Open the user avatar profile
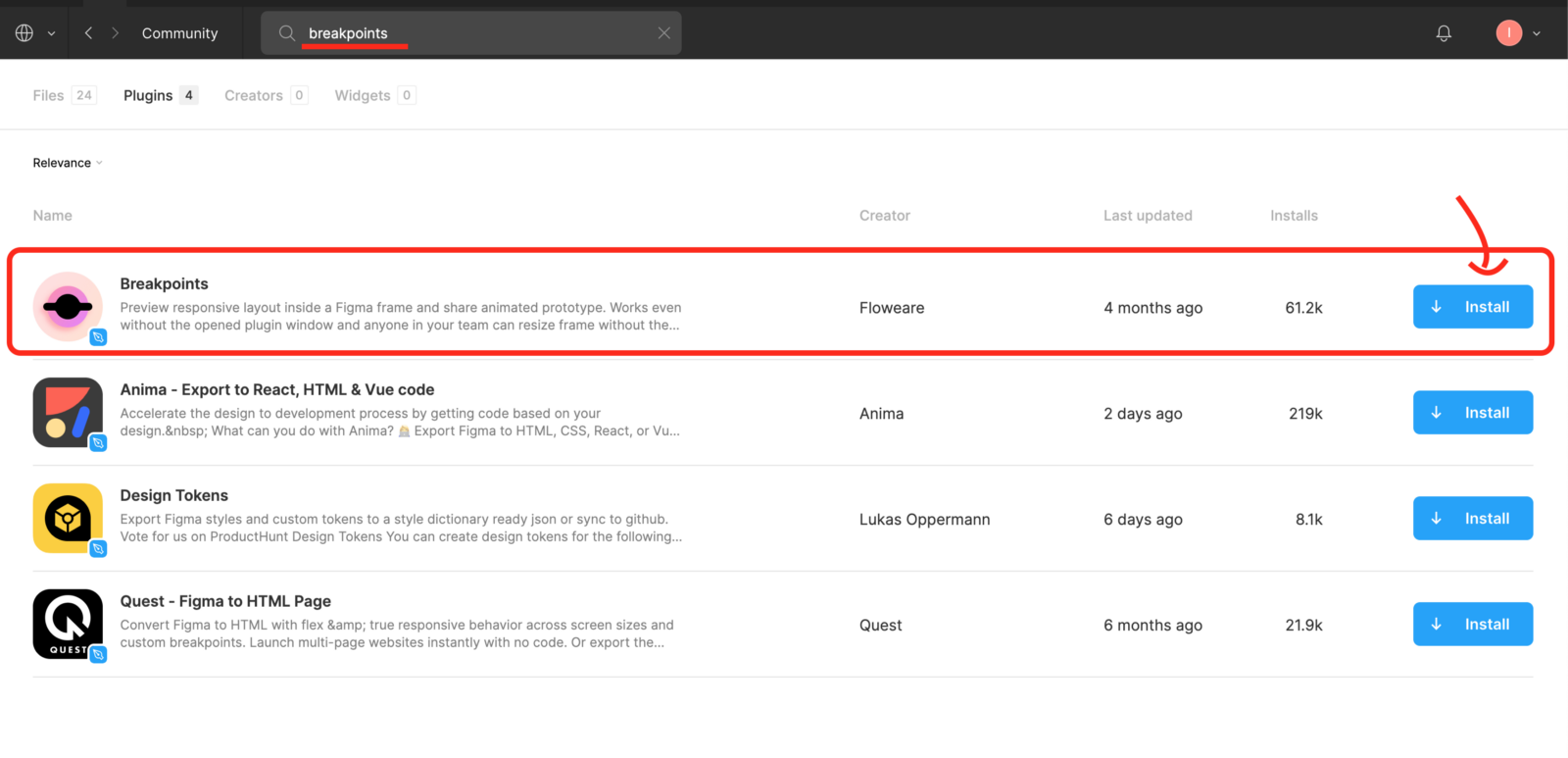Screen dimensions: 1568x758 point(1509,33)
